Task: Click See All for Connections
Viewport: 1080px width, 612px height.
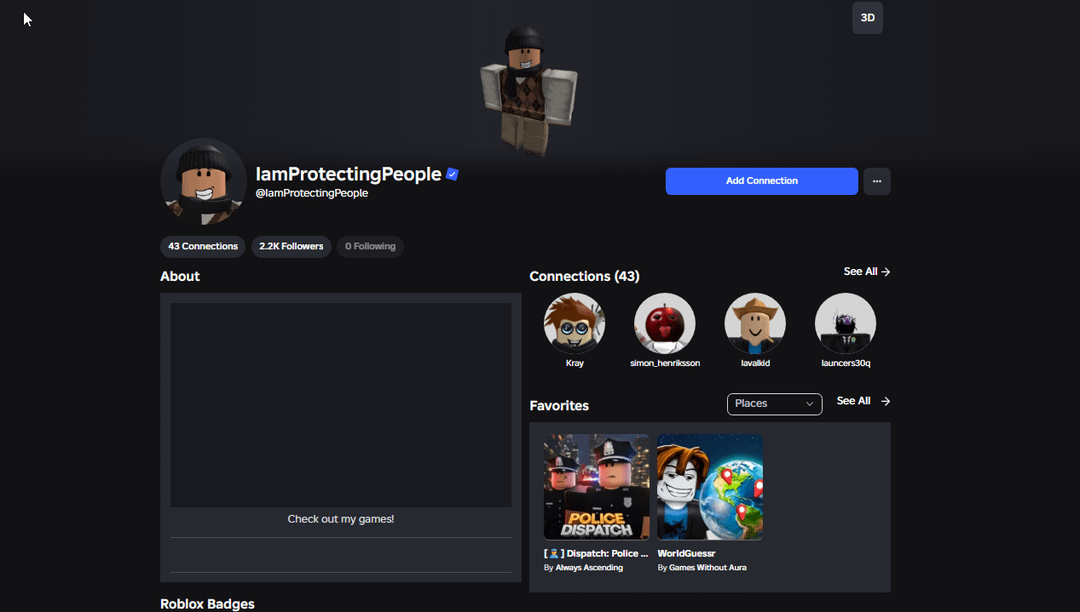Action: point(866,272)
